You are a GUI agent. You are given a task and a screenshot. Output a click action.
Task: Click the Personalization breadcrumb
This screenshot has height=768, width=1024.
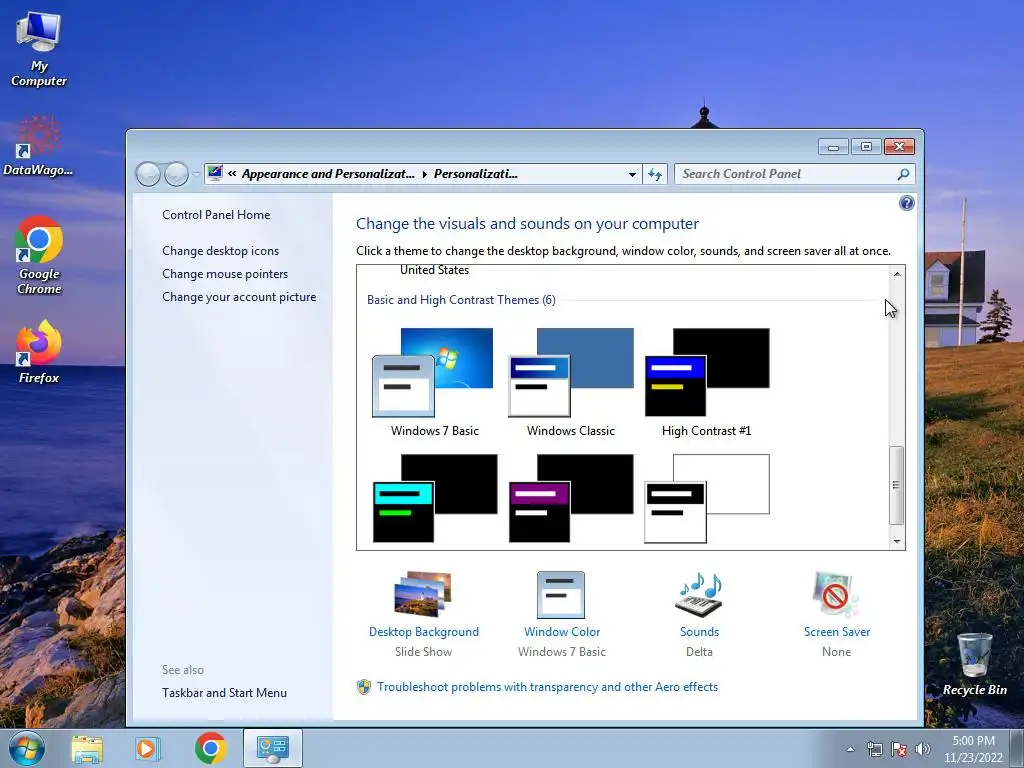tap(475, 174)
